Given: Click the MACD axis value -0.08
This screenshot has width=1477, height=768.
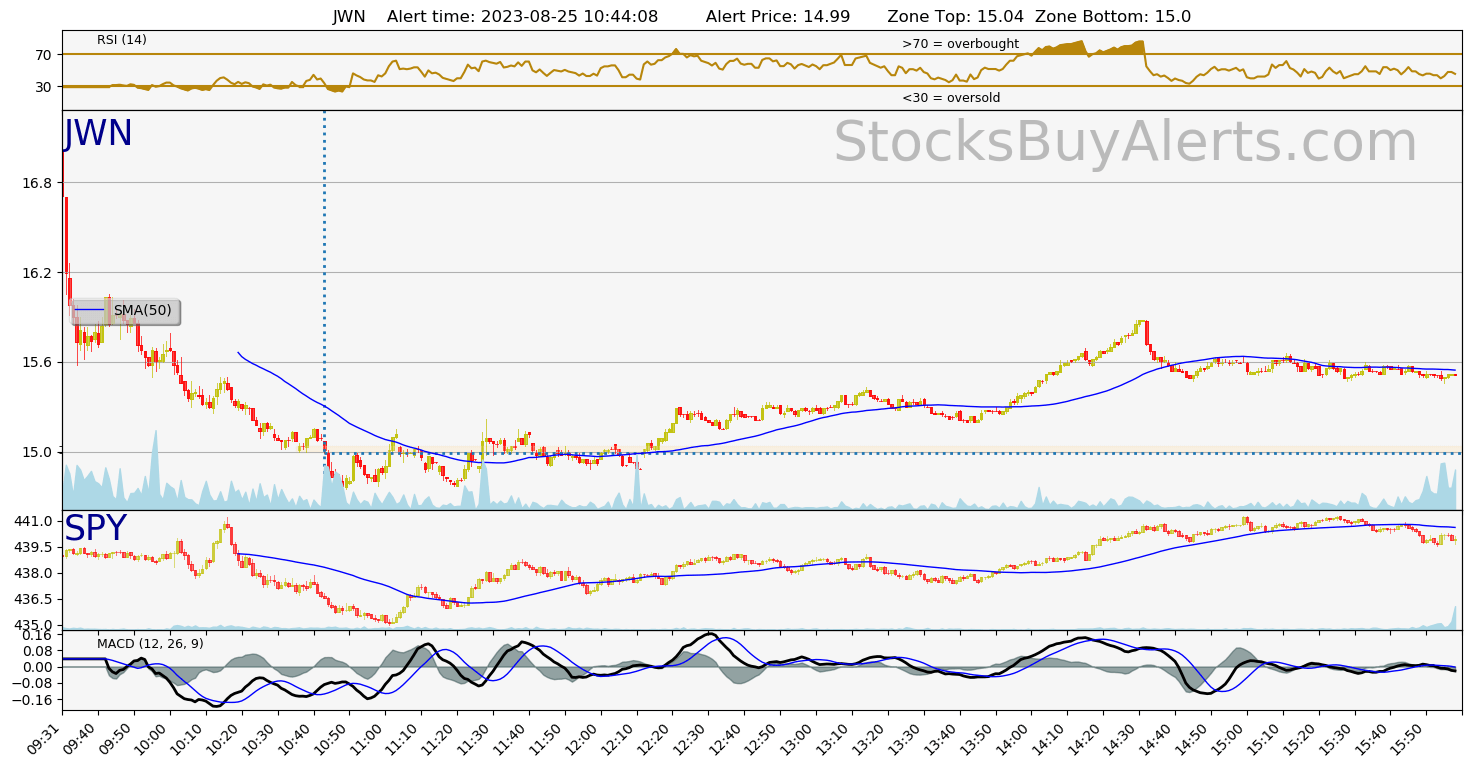Looking at the screenshot, I should tap(34, 684).
